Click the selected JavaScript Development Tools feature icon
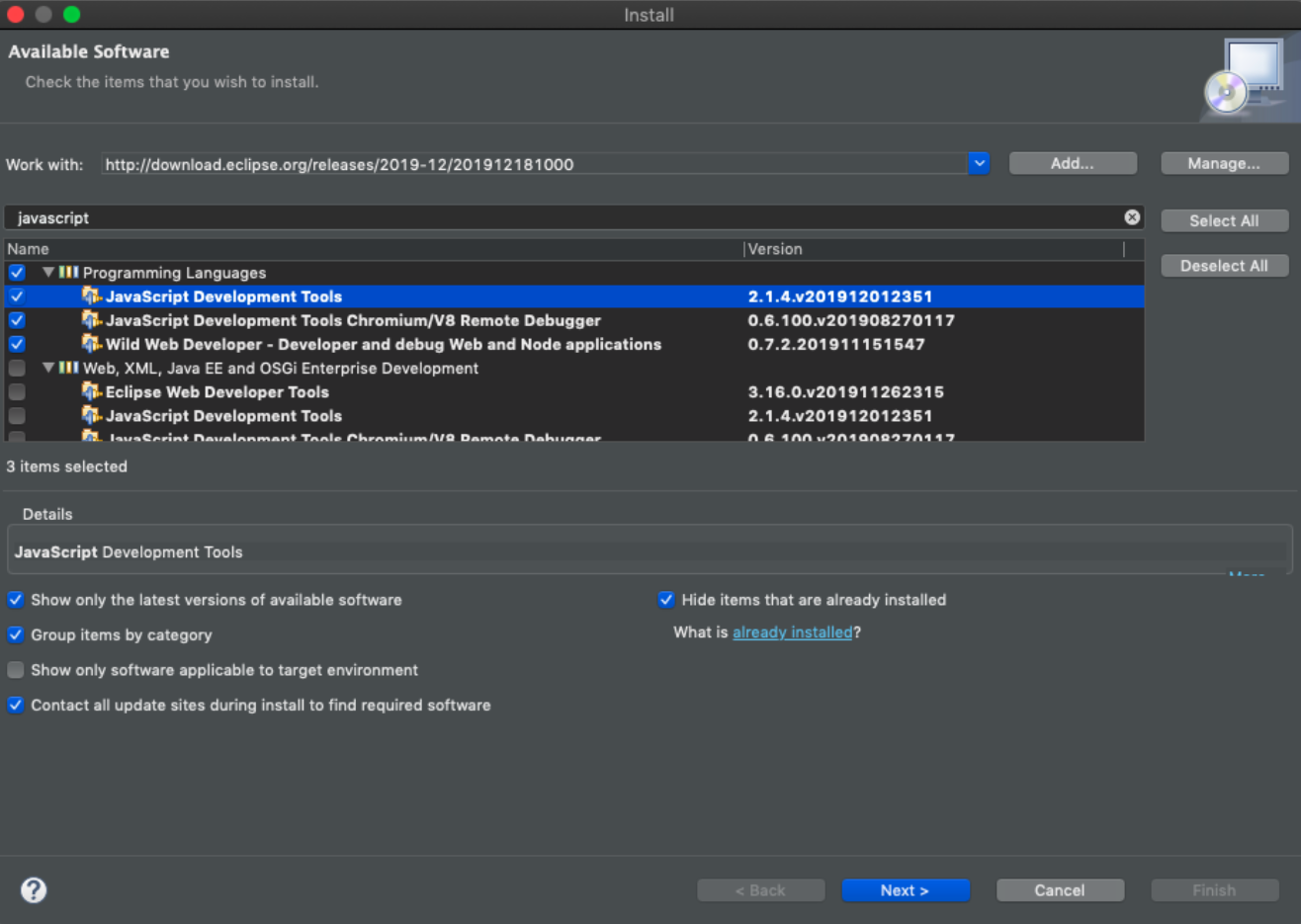Viewport: 1301px width, 924px height. coord(91,295)
